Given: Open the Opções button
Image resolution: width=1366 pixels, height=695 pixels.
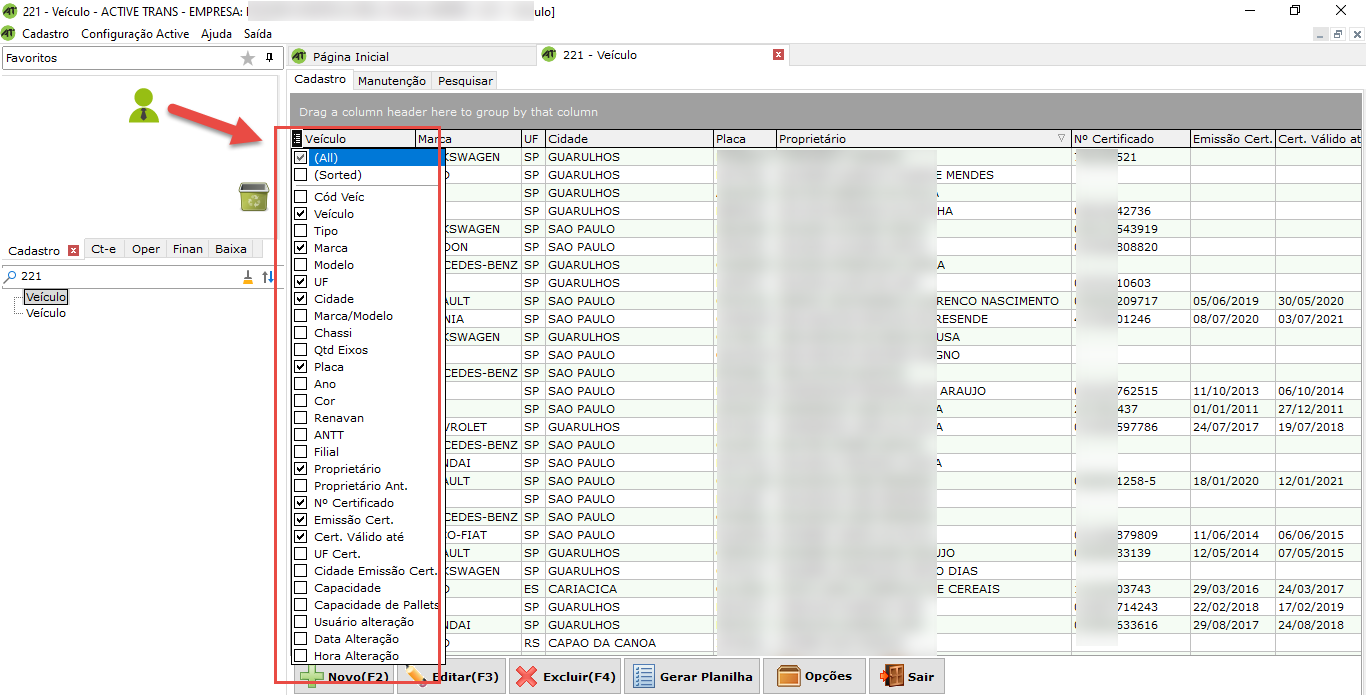Looking at the screenshot, I should pos(814,676).
